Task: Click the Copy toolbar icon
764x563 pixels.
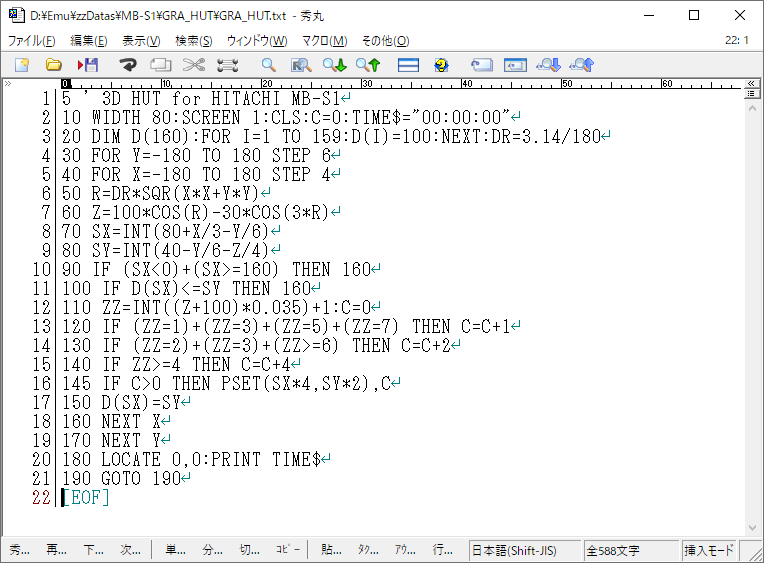Action: click(x=161, y=65)
